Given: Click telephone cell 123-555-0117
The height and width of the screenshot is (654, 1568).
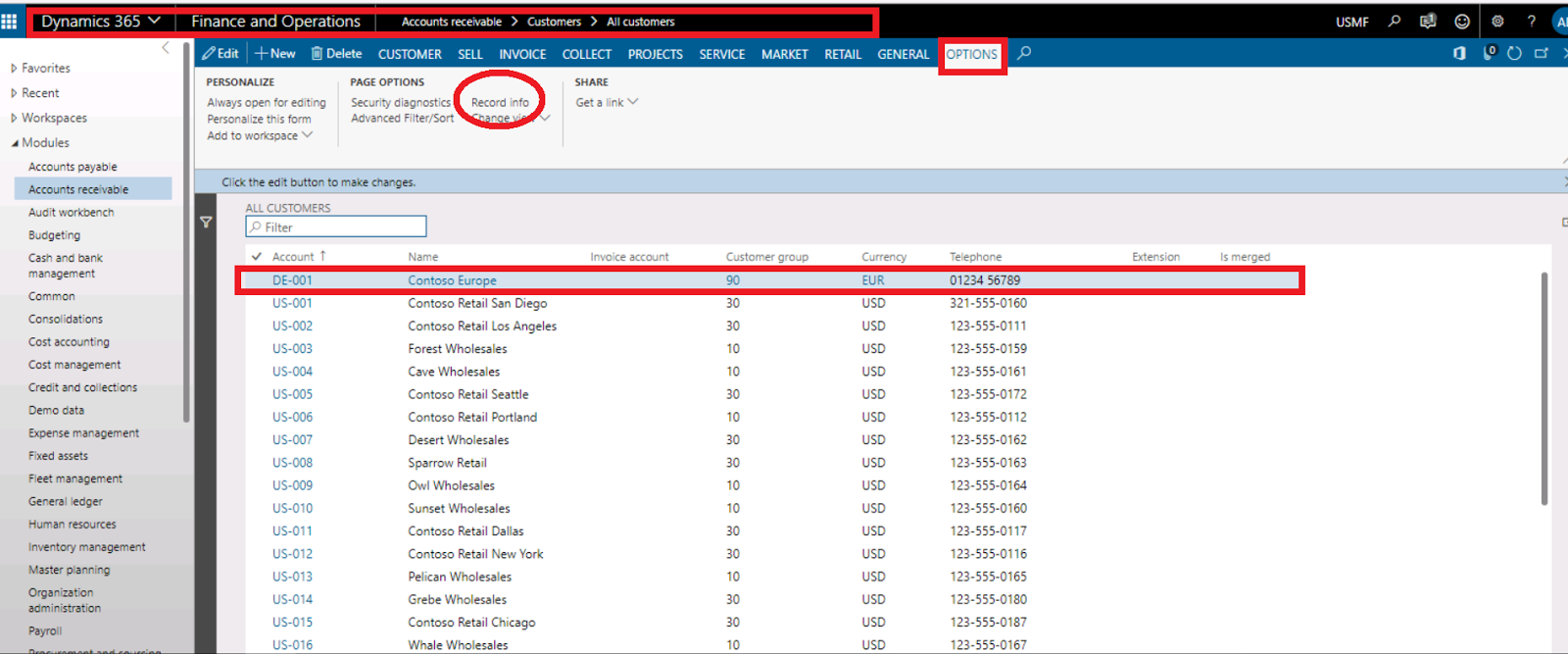Looking at the screenshot, I should pyautogui.click(x=988, y=531).
